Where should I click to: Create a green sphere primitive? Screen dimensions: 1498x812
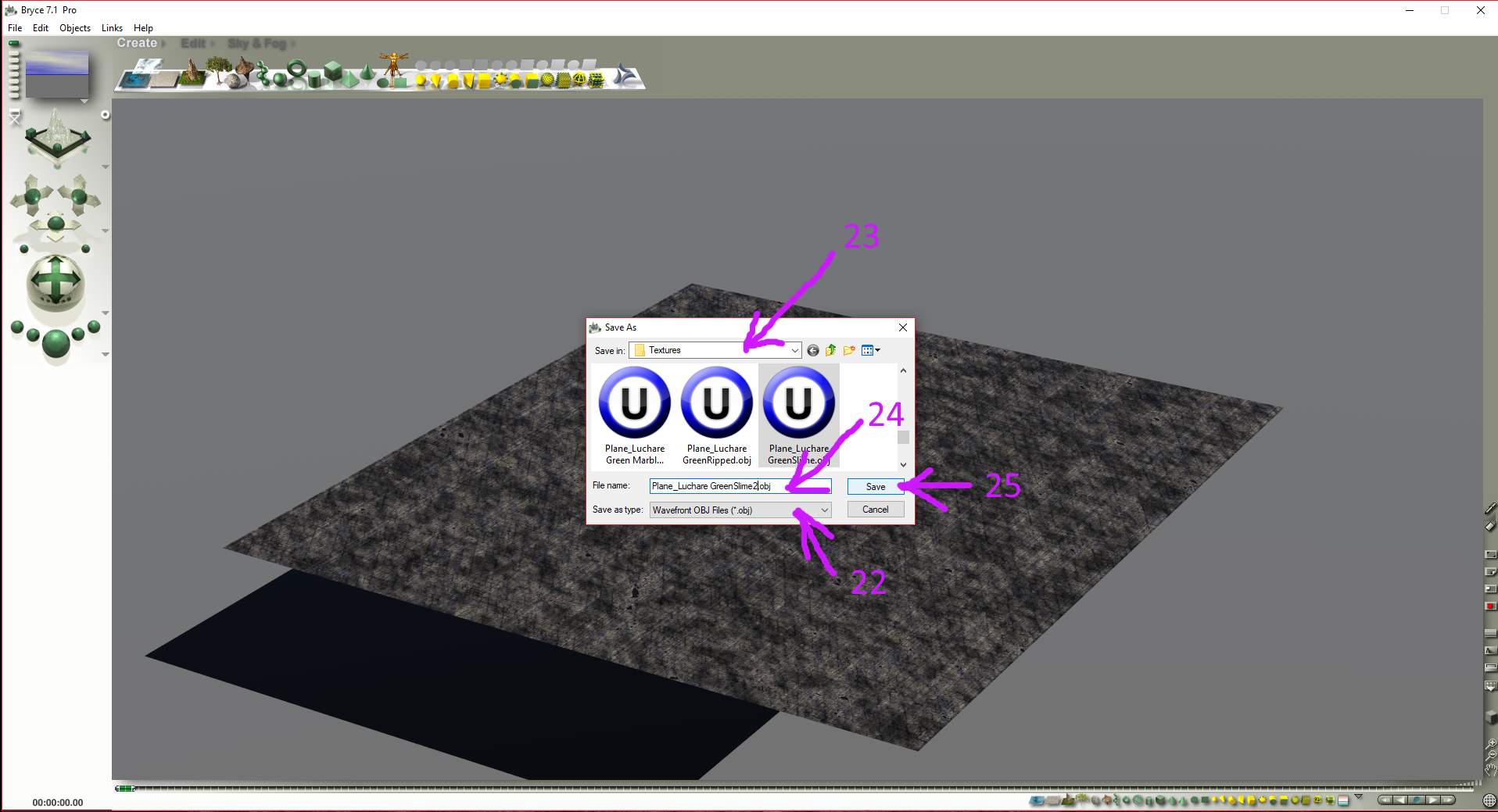click(x=279, y=80)
